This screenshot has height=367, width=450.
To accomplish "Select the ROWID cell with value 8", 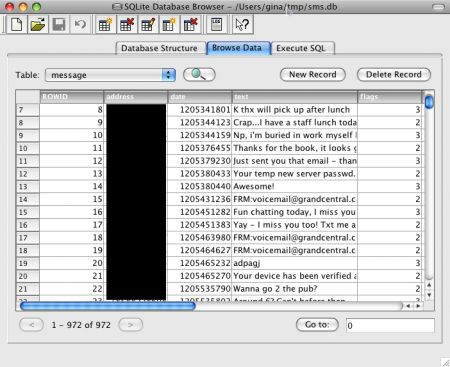I will [x=72, y=110].
